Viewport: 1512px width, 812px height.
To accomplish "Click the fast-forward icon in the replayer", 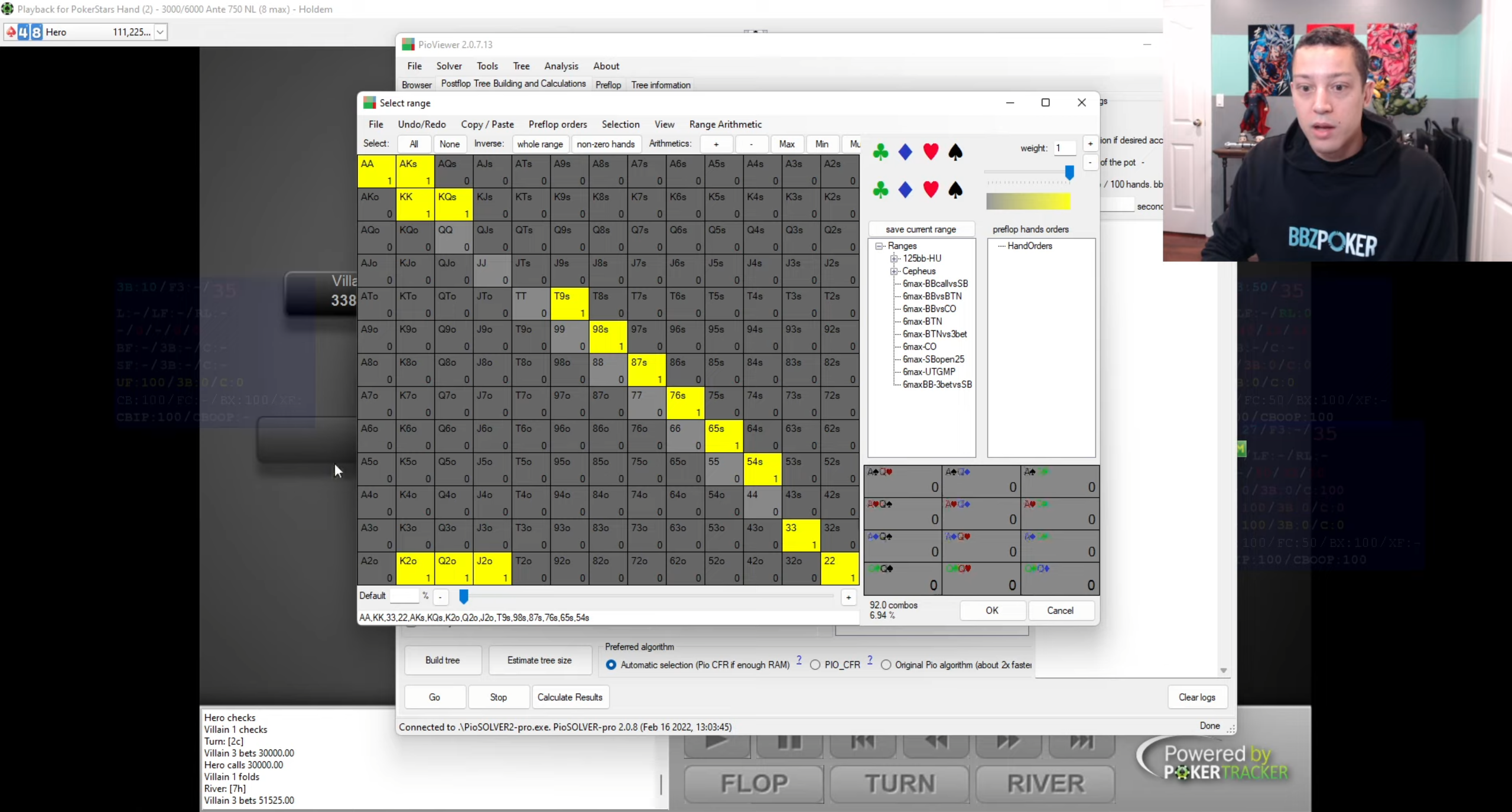I will [x=1009, y=744].
